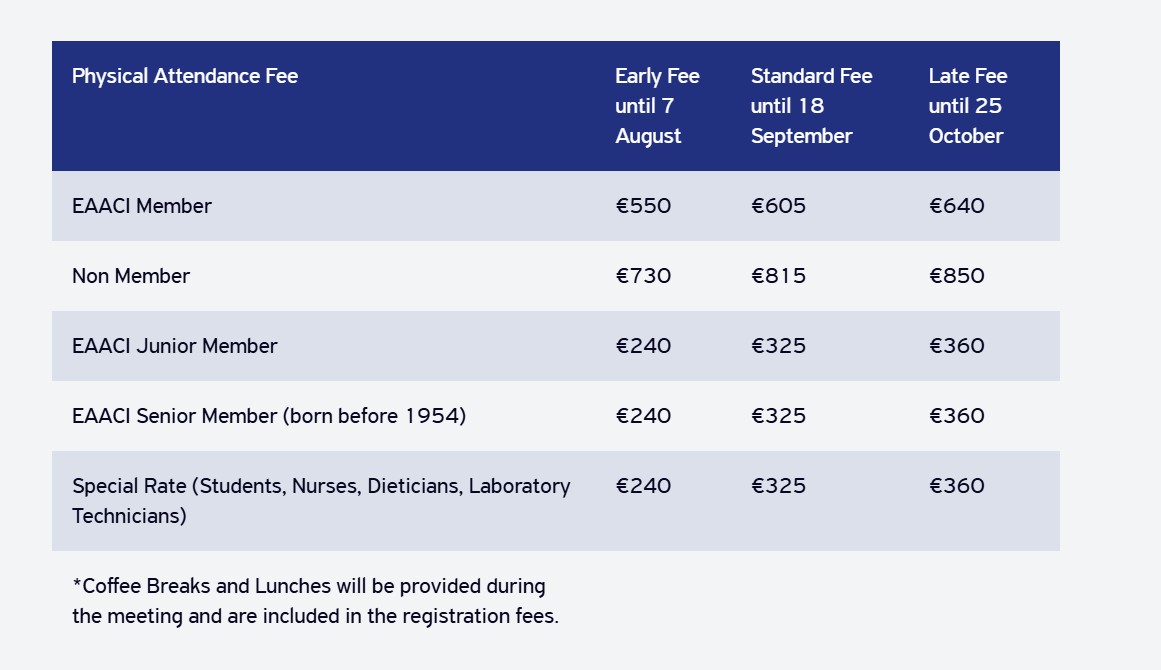Click the Standard Fee until 18 September header
Screen dimensions: 1161x670
pyautogui.click(x=812, y=106)
